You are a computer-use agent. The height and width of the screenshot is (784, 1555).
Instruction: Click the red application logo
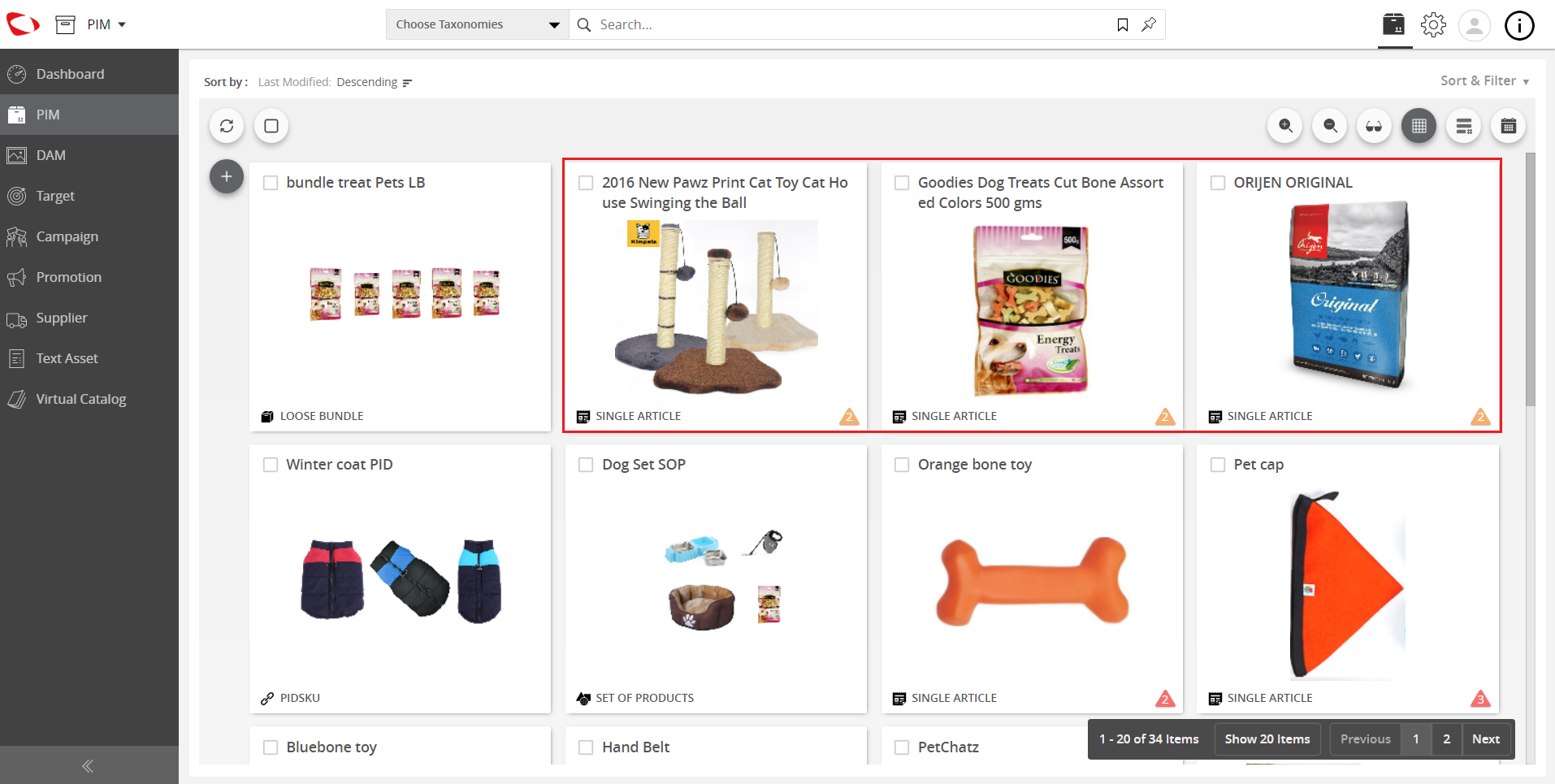coord(23,24)
